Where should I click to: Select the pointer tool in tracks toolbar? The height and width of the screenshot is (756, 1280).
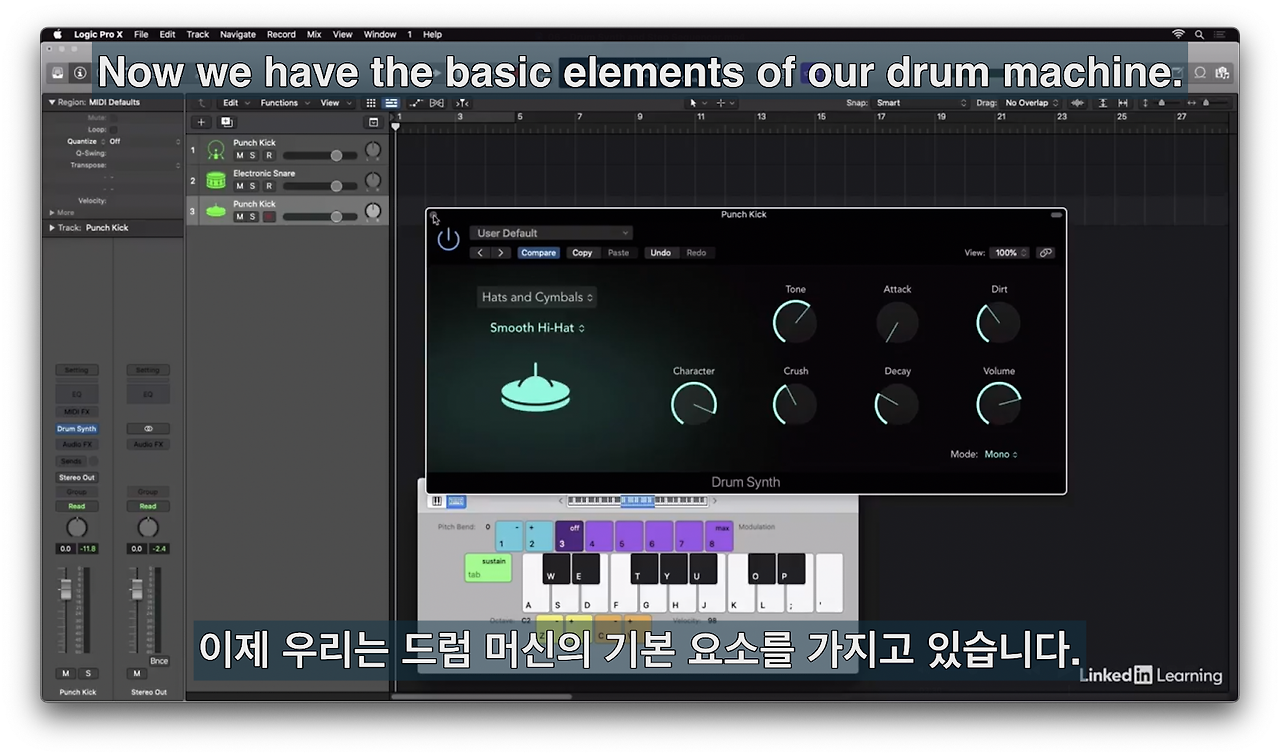(x=695, y=103)
